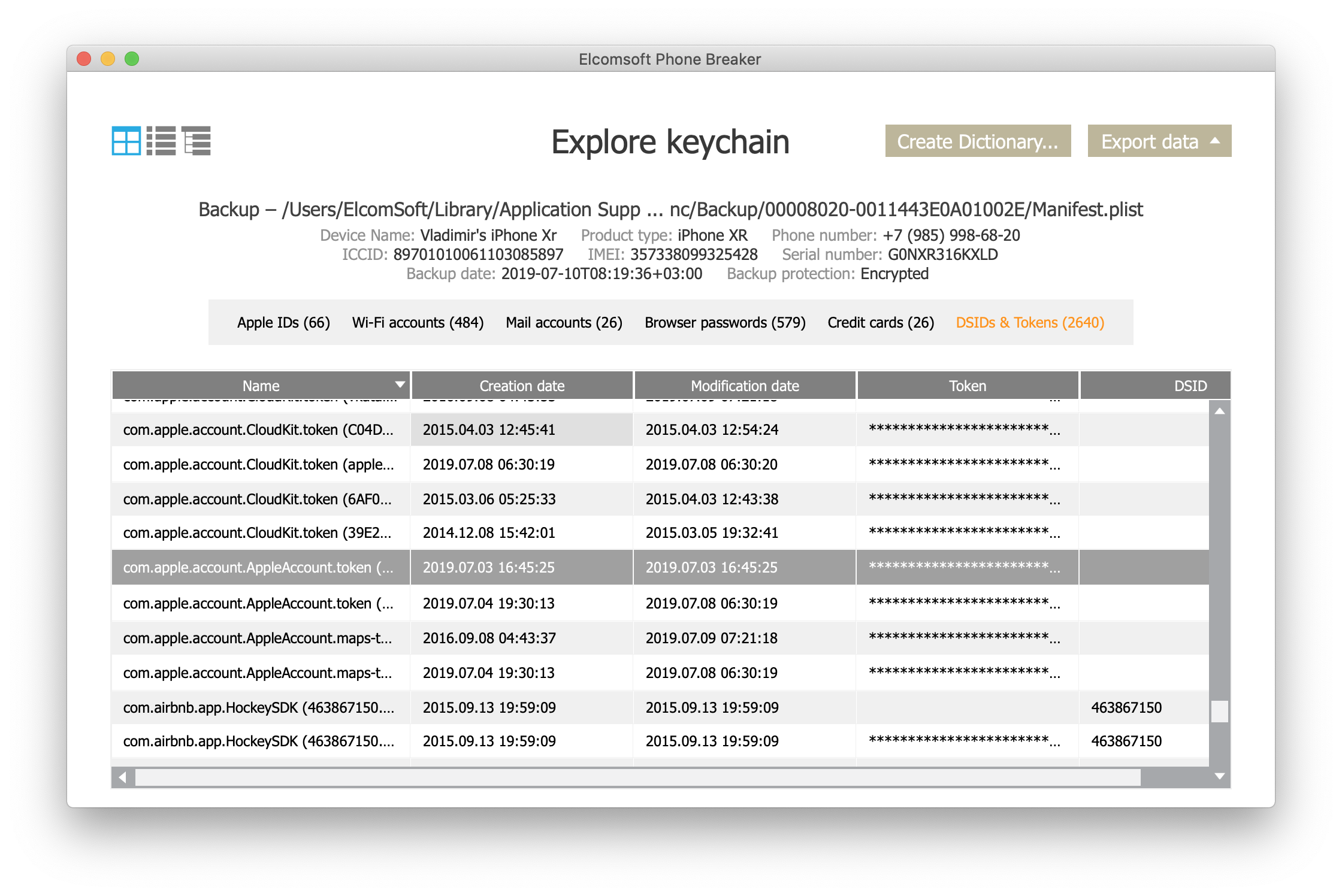Open the Wi-Fi accounts (484) tab

pyautogui.click(x=418, y=322)
